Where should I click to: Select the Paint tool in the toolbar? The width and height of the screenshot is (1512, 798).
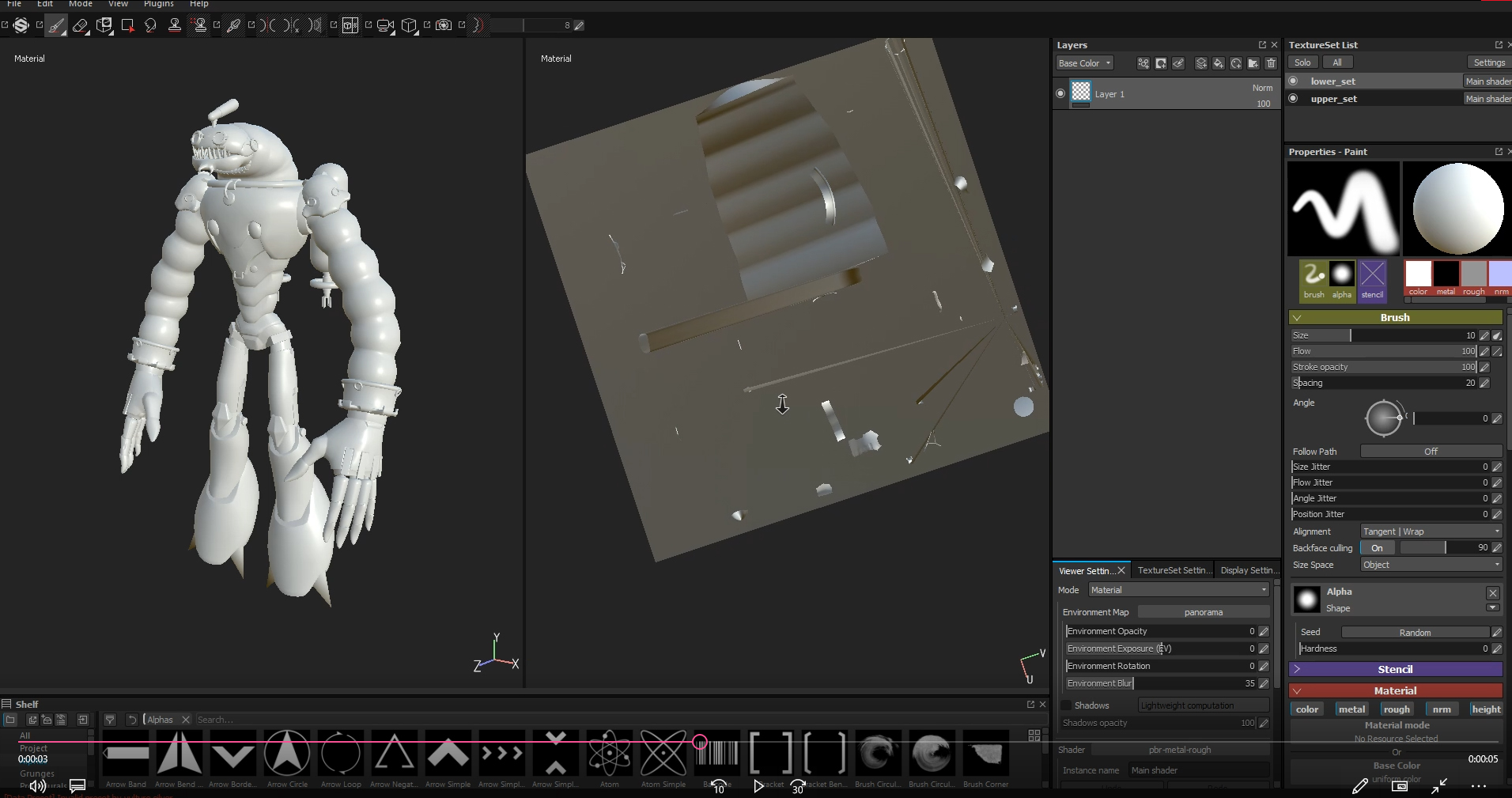click(x=57, y=25)
